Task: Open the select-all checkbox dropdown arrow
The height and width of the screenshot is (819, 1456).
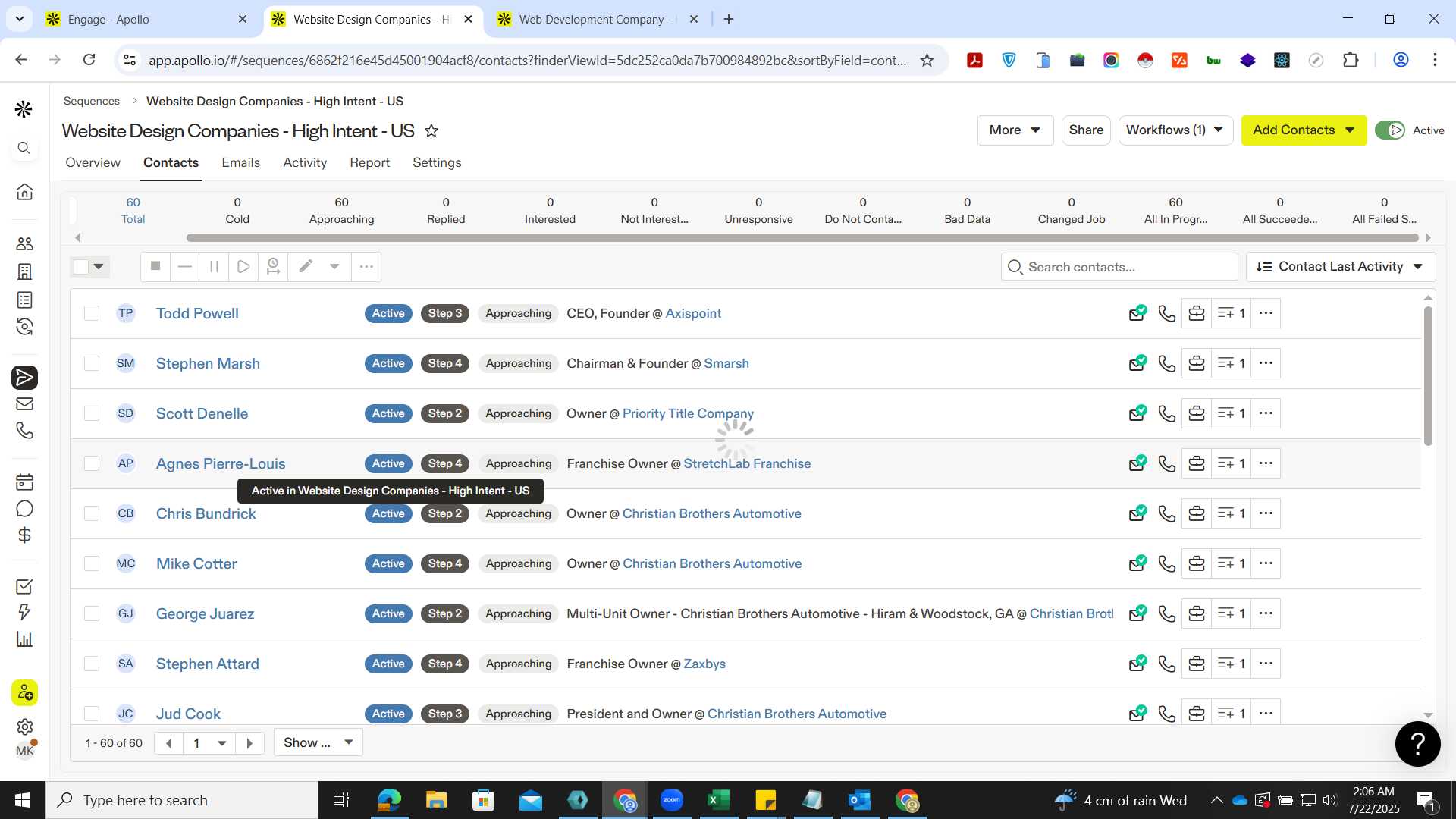Action: [99, 267]
